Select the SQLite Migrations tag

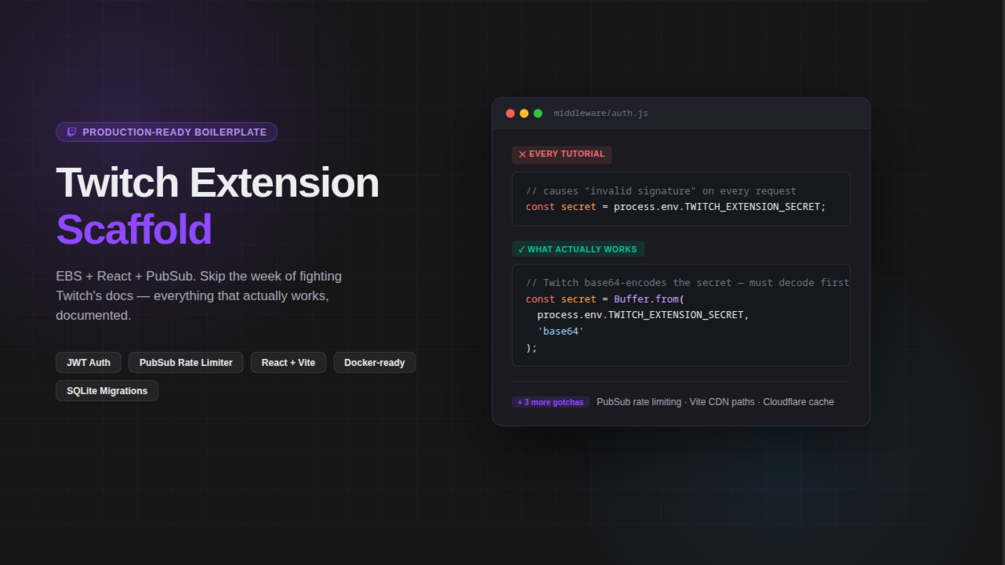pyautogui.click(x=107, y=391)
